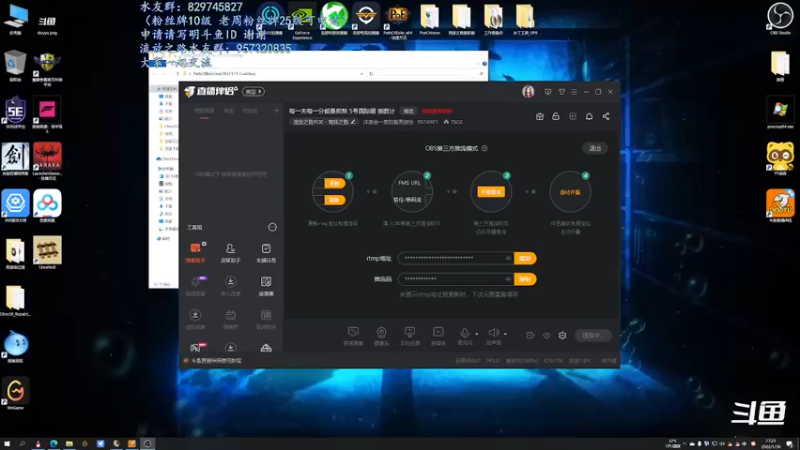Expand the File Explorer address bar dropdown
This screenshot has width=800, height=450.
pyautogui.click(x=362, y=74)
